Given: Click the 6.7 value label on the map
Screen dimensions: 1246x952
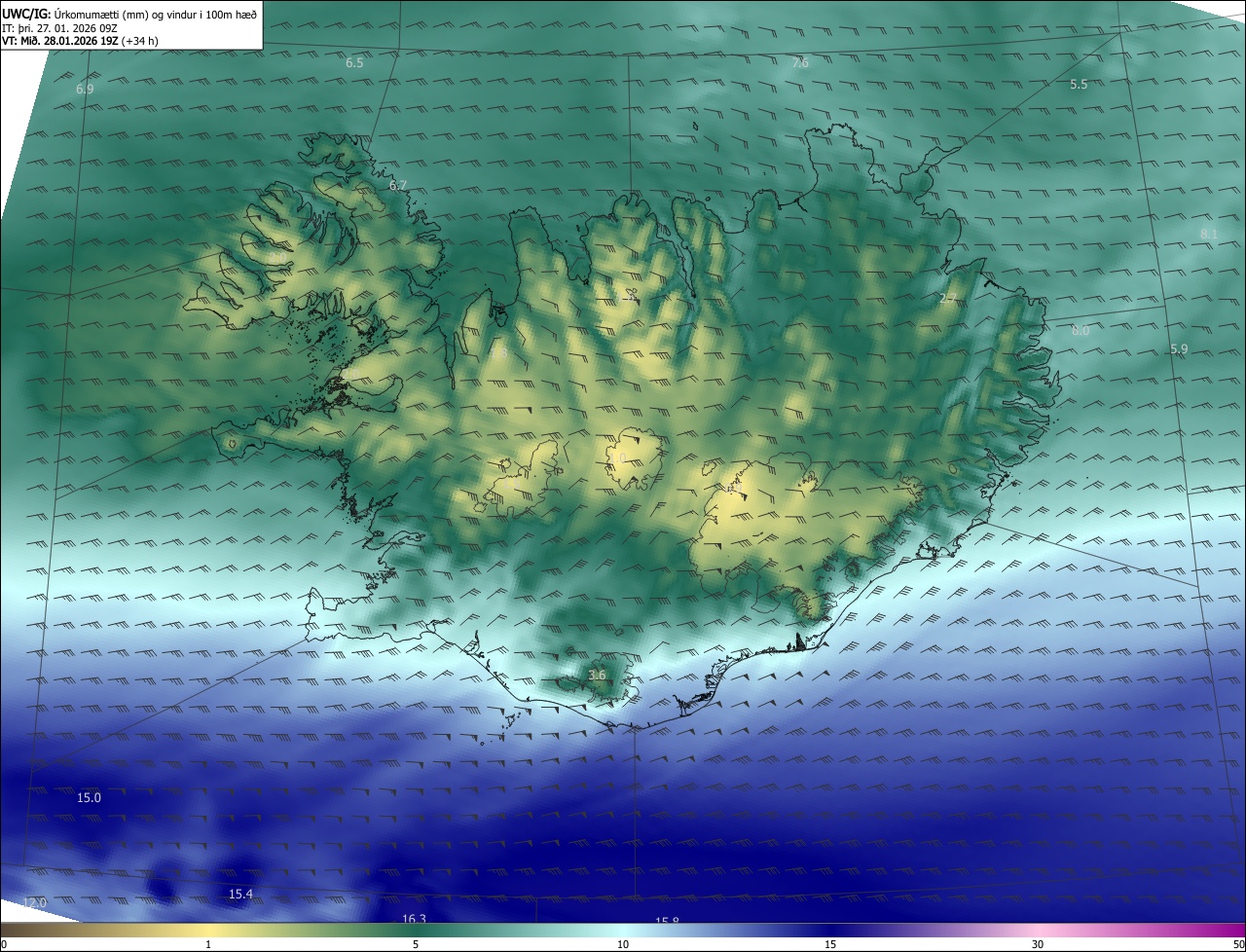Looking at the screenshot, I should tap(397, 185).
